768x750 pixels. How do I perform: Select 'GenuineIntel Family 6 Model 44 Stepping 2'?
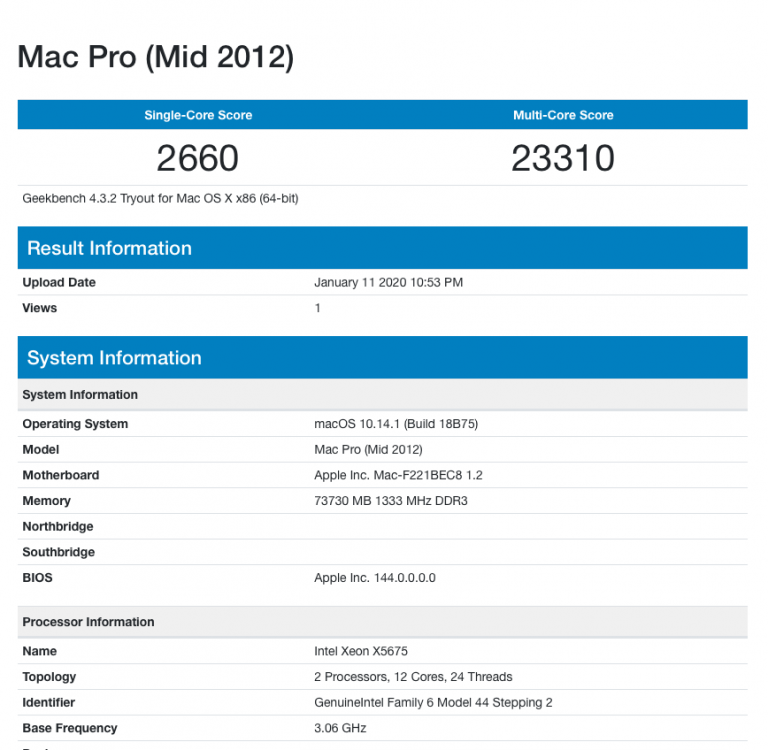click(433, 702)
